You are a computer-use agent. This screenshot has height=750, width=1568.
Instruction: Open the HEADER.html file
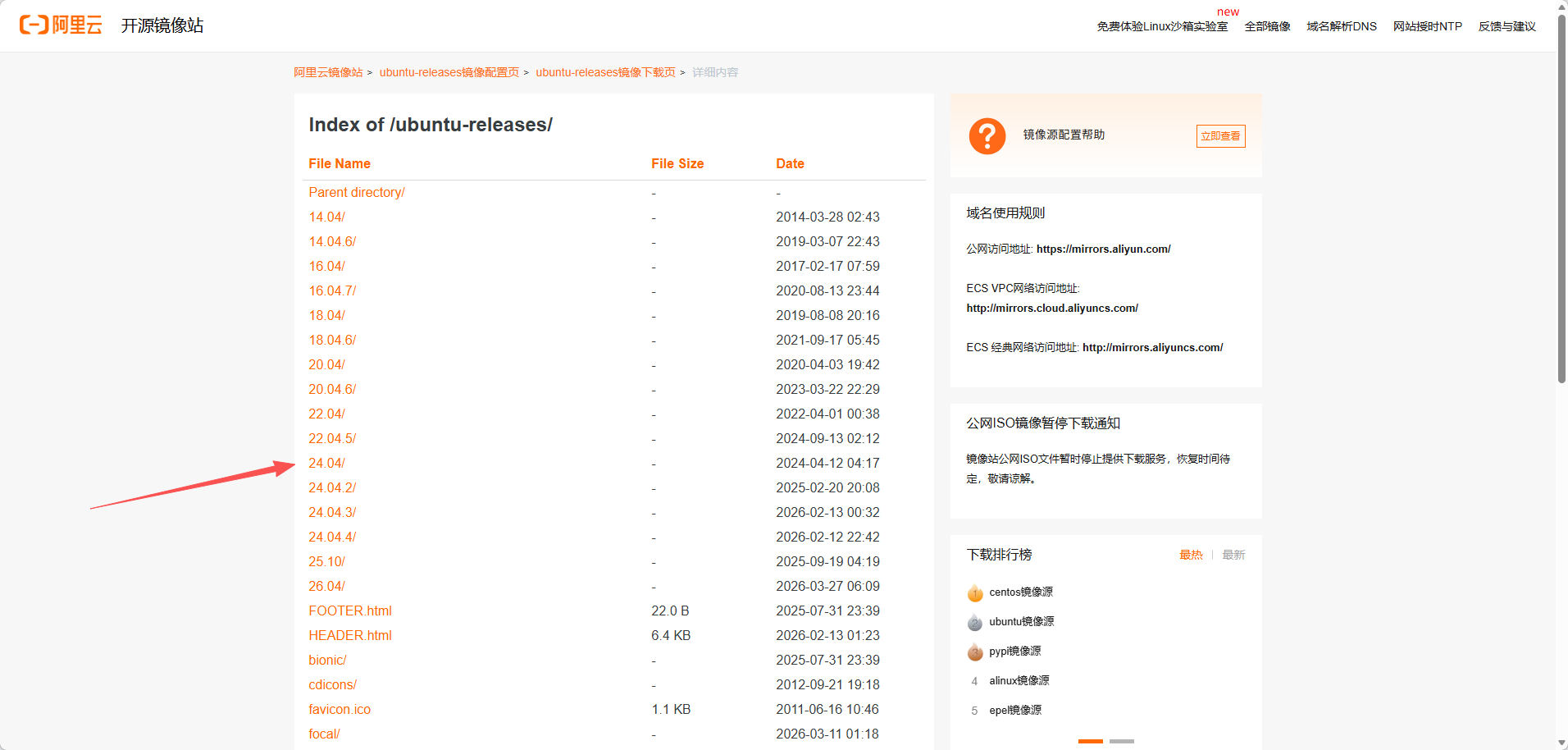[350, 635]
